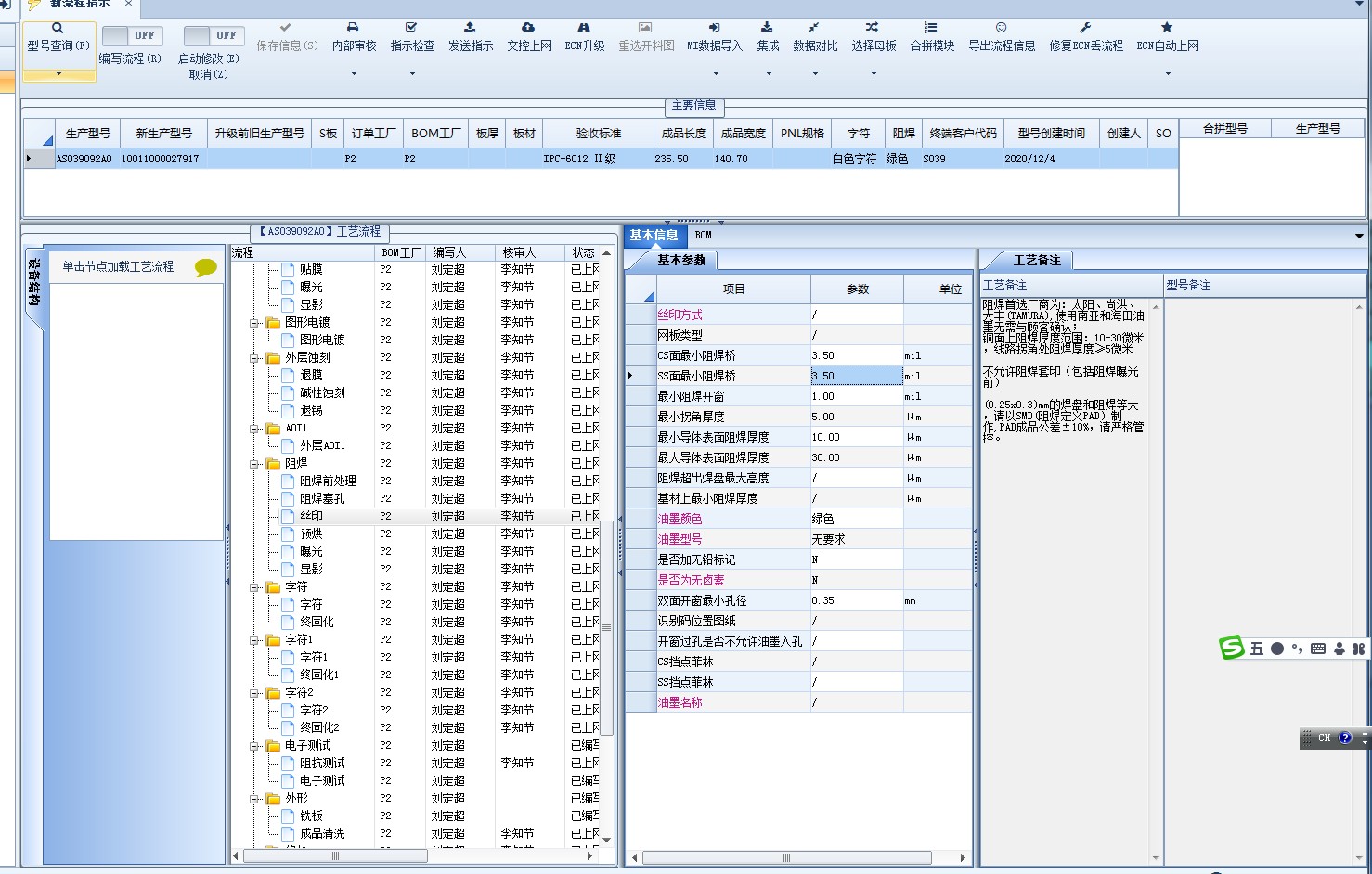Click the 导出流程信息 smiley icon
Screen dimensions: 1372x874
[x=1001, y=28]
